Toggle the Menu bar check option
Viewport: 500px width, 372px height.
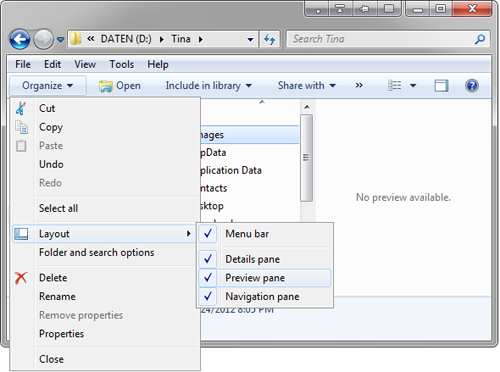pos(265,234)
